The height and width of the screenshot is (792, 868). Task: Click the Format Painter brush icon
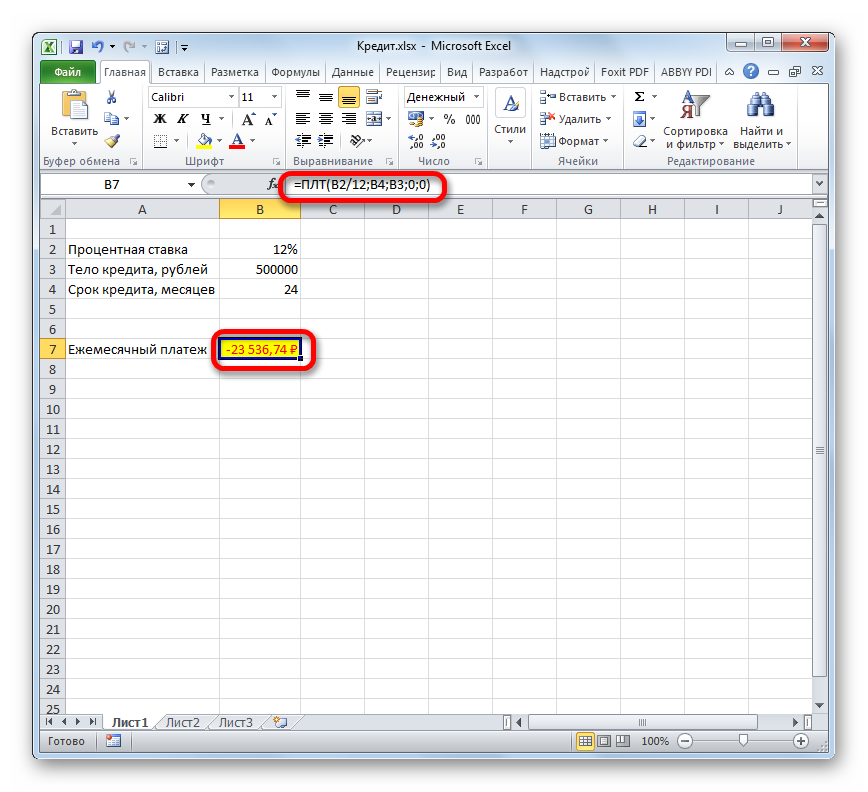coord(112,141)
